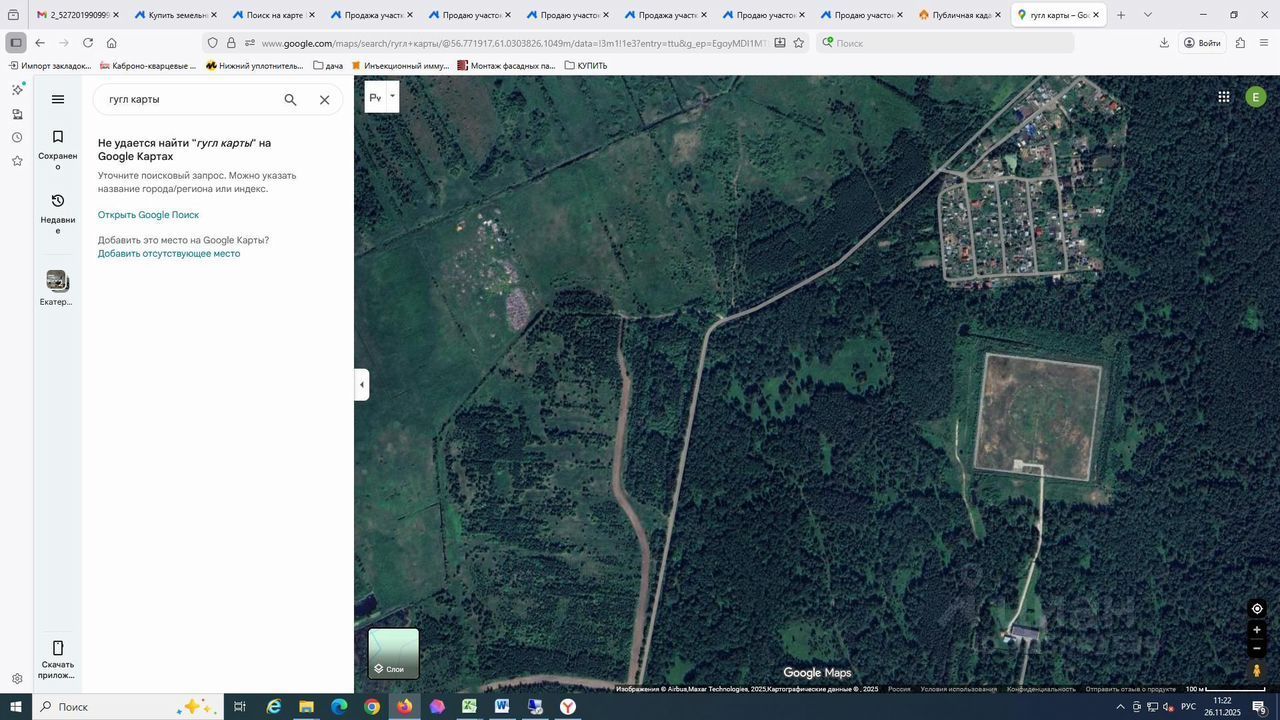Bookmark this page with the star
Viewport: 1280px width, 720px height.
pyautogui.click(x=798, y=43)
